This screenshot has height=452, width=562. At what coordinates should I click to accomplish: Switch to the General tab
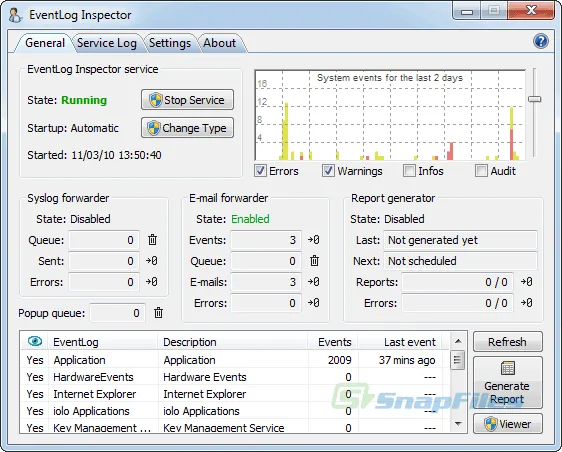tap(45, 43)
